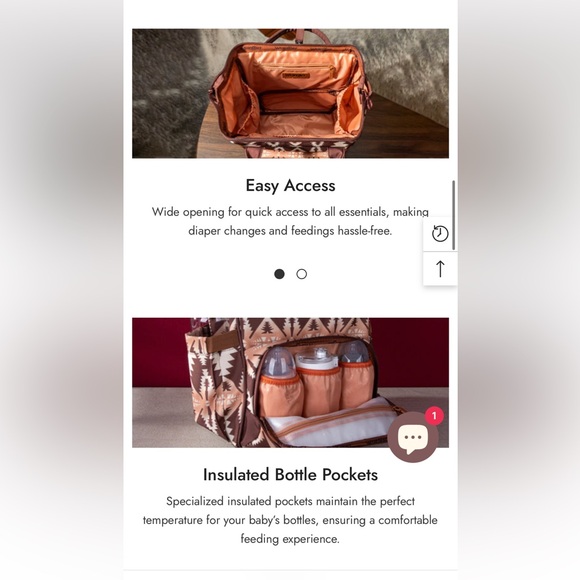Click the white mesh zipper pouch
Screen dimensions: 580x580
tap(333, 422)
